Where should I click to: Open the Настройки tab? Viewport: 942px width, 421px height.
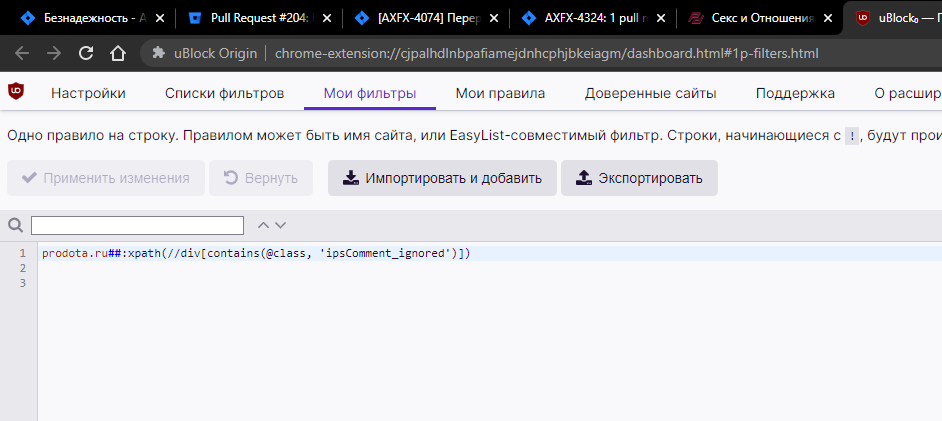point(88,94)
